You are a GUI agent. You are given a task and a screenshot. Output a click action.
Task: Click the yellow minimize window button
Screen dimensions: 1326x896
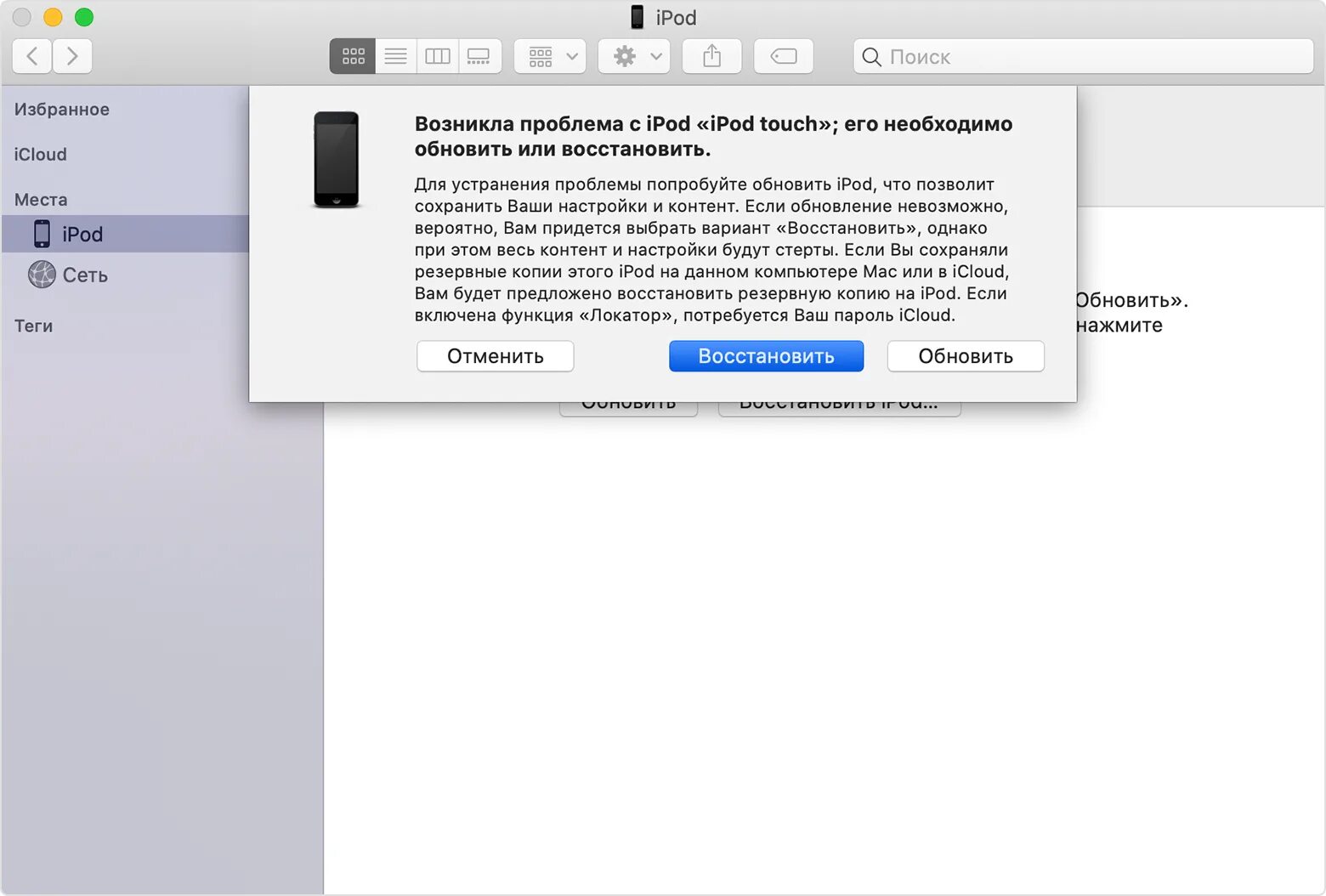pyautogui.click(x=53, y=17)
